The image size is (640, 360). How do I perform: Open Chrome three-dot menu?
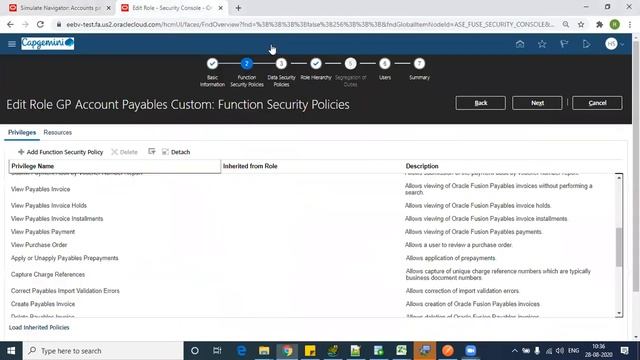click(x=630, y=24)
